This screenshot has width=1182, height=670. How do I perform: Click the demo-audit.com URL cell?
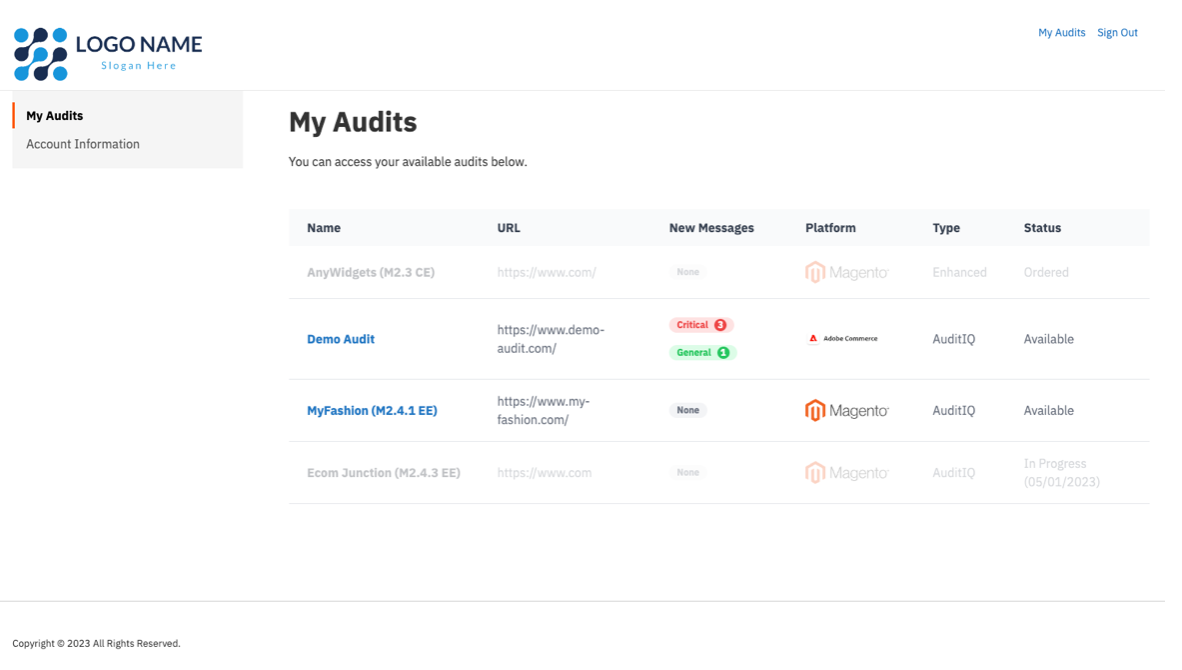coord(551,339)
